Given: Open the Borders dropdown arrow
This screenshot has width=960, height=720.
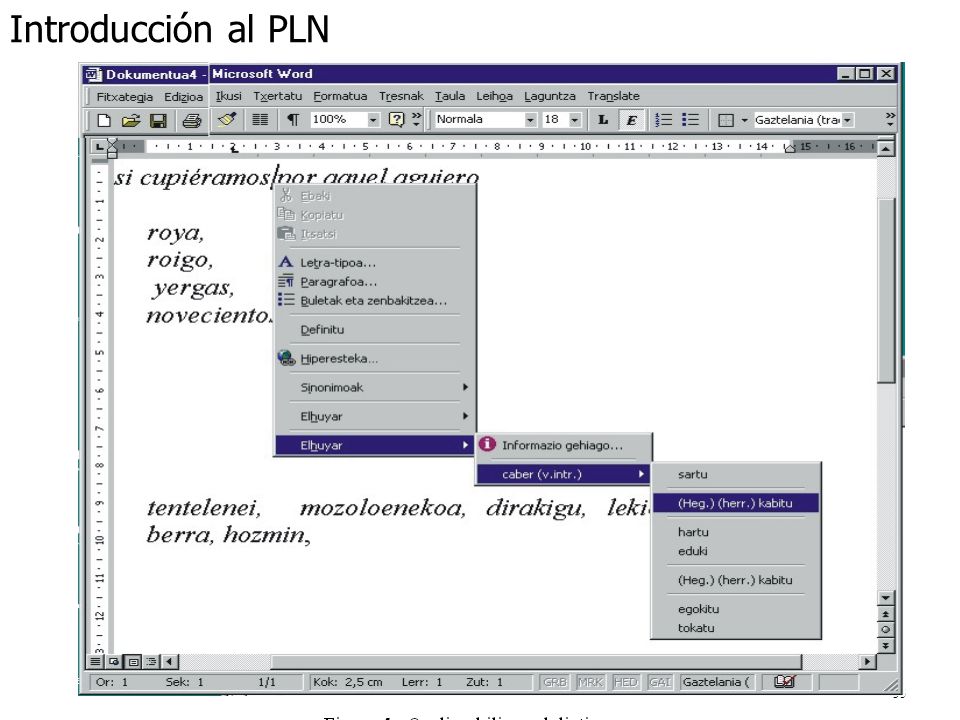Looking at the screenshot, I should [744, 120].
